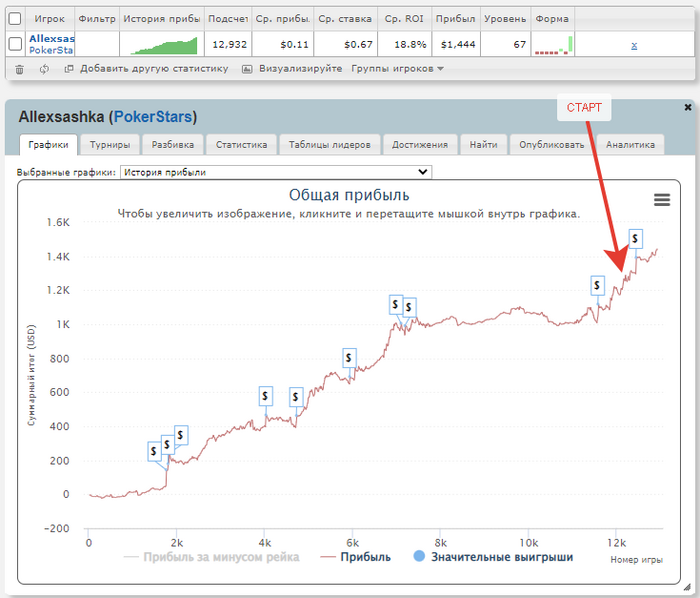Toggle Прибыль за минусом рейка series
The height and width of the screenshot is (598, 700).
coord(211,557)
